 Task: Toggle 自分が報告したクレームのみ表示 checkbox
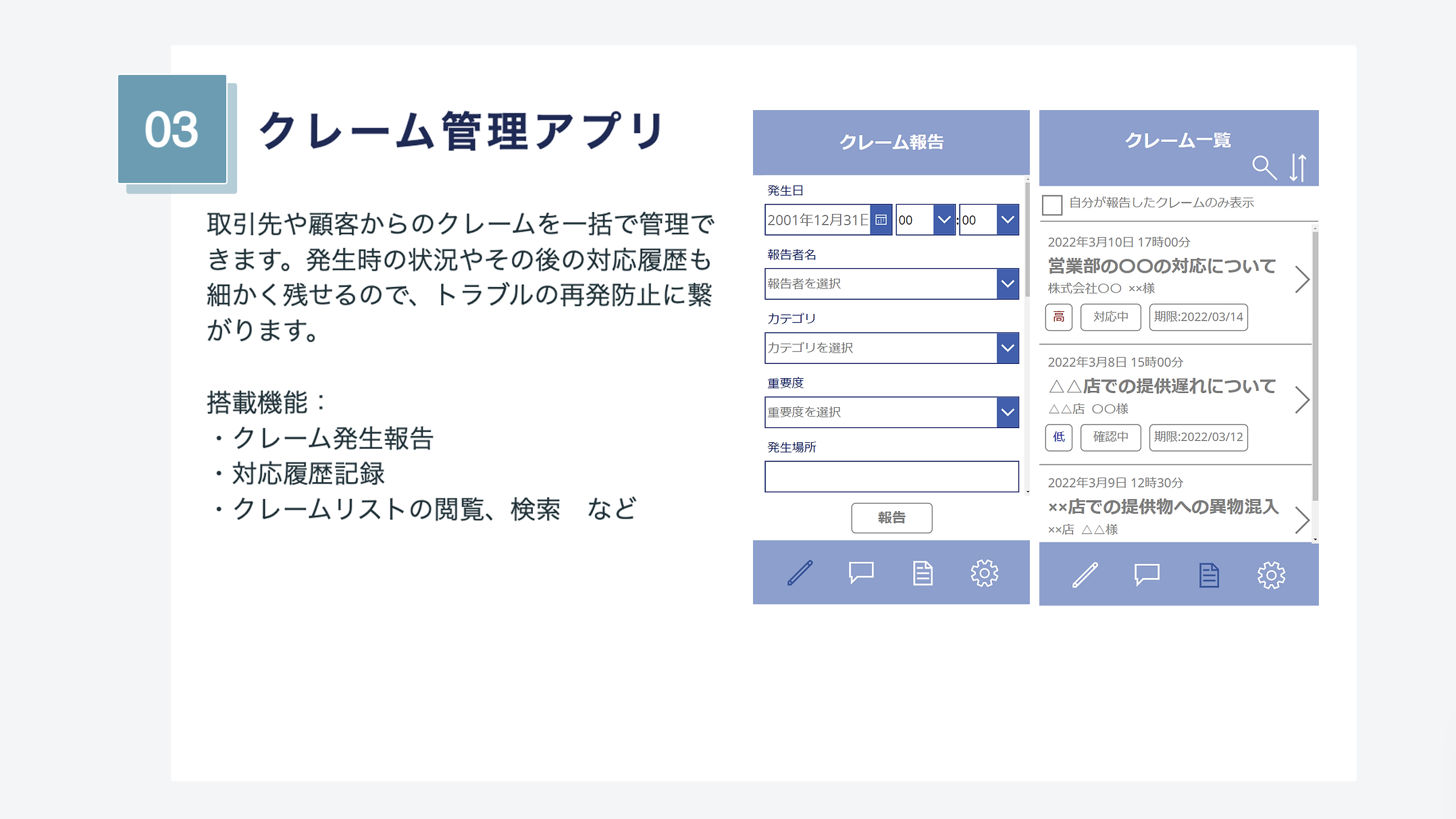tap(1052, 204)
